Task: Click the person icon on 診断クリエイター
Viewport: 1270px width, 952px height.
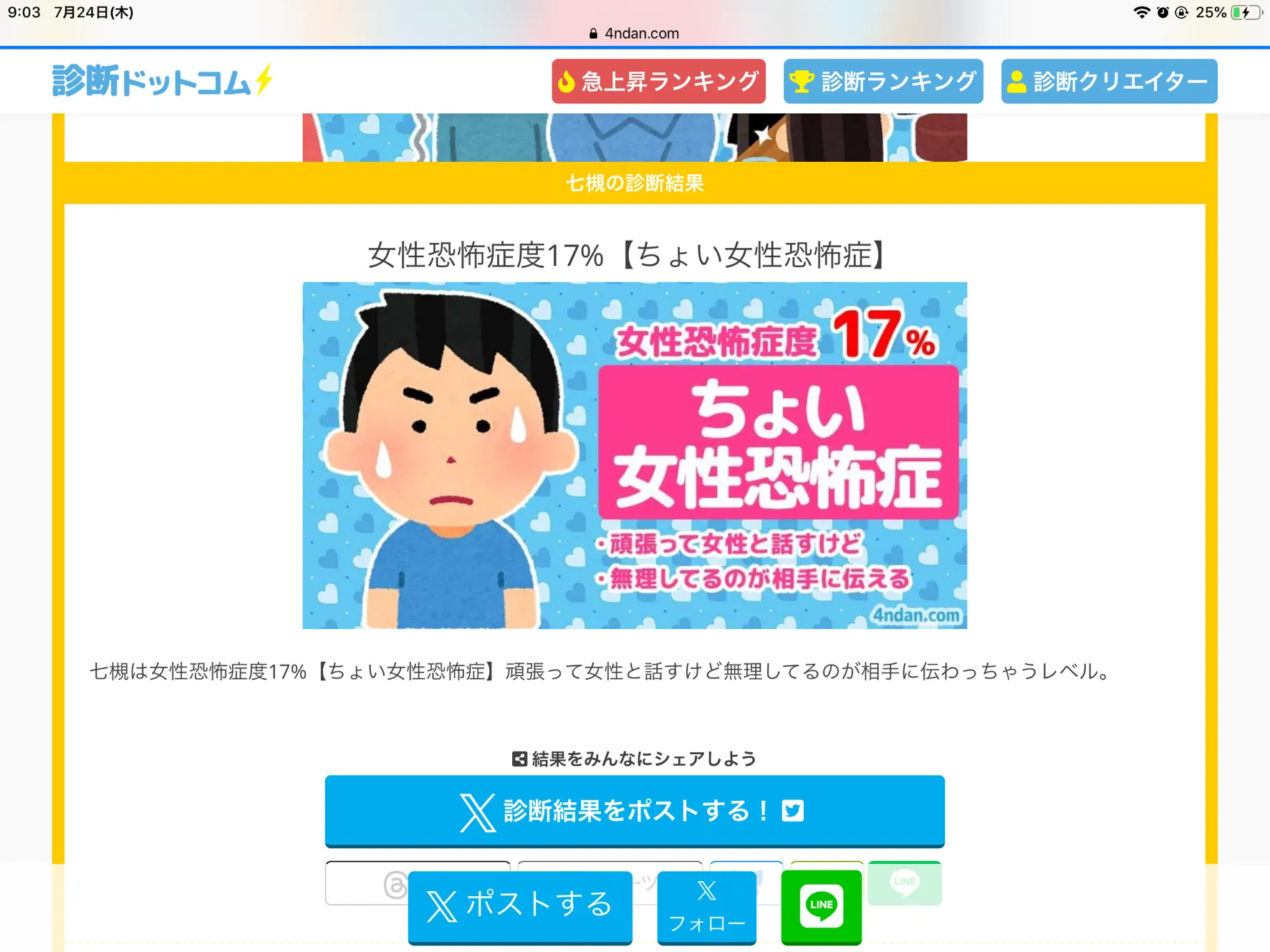Action: (1016, 82)
